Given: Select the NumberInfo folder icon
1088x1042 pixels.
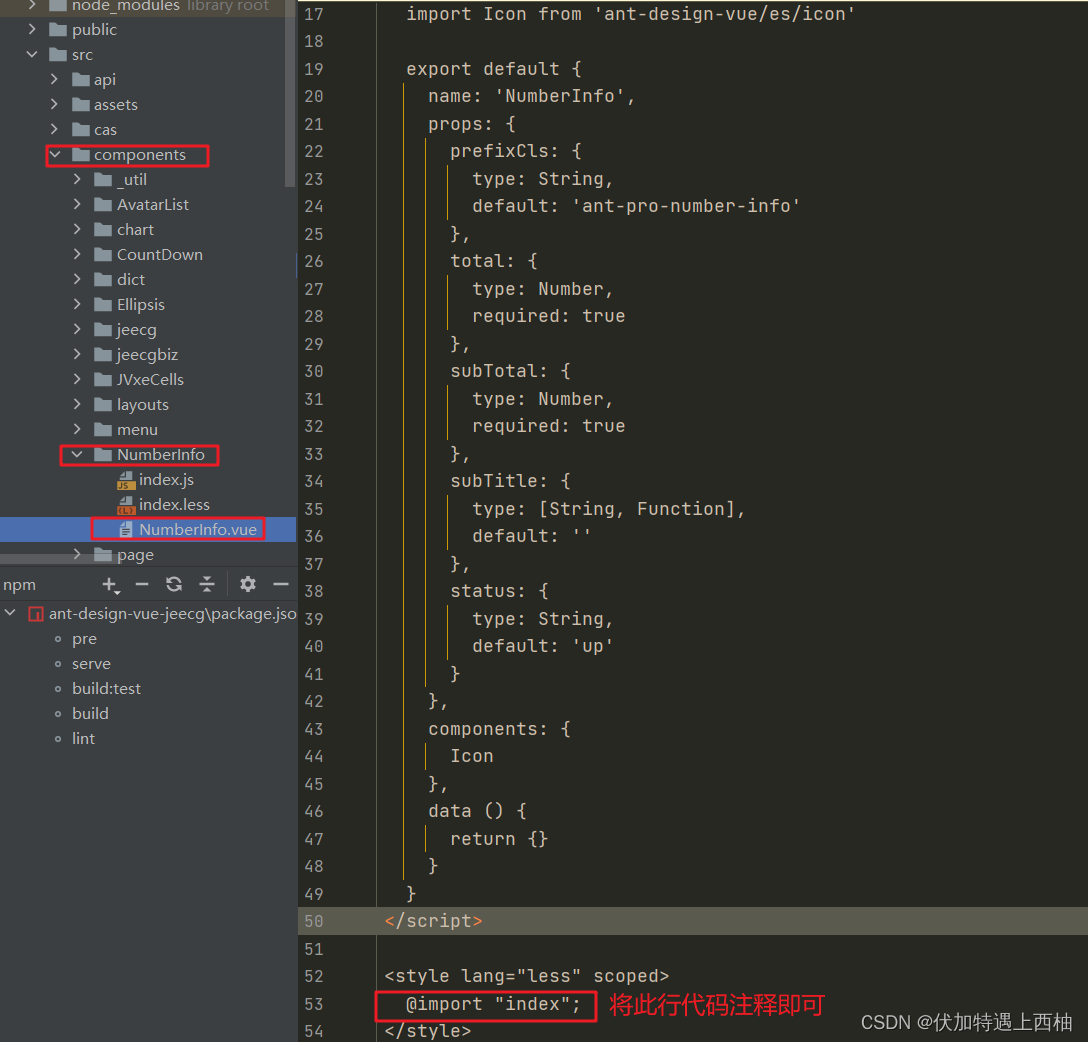Looking at the screenshot, I should tap(103, 454).
